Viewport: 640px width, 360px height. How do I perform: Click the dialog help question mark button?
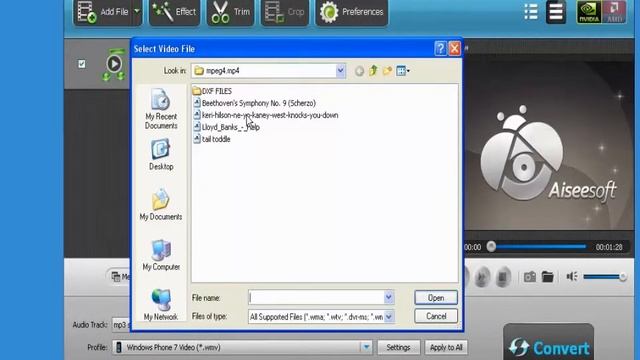click(440, 49)
